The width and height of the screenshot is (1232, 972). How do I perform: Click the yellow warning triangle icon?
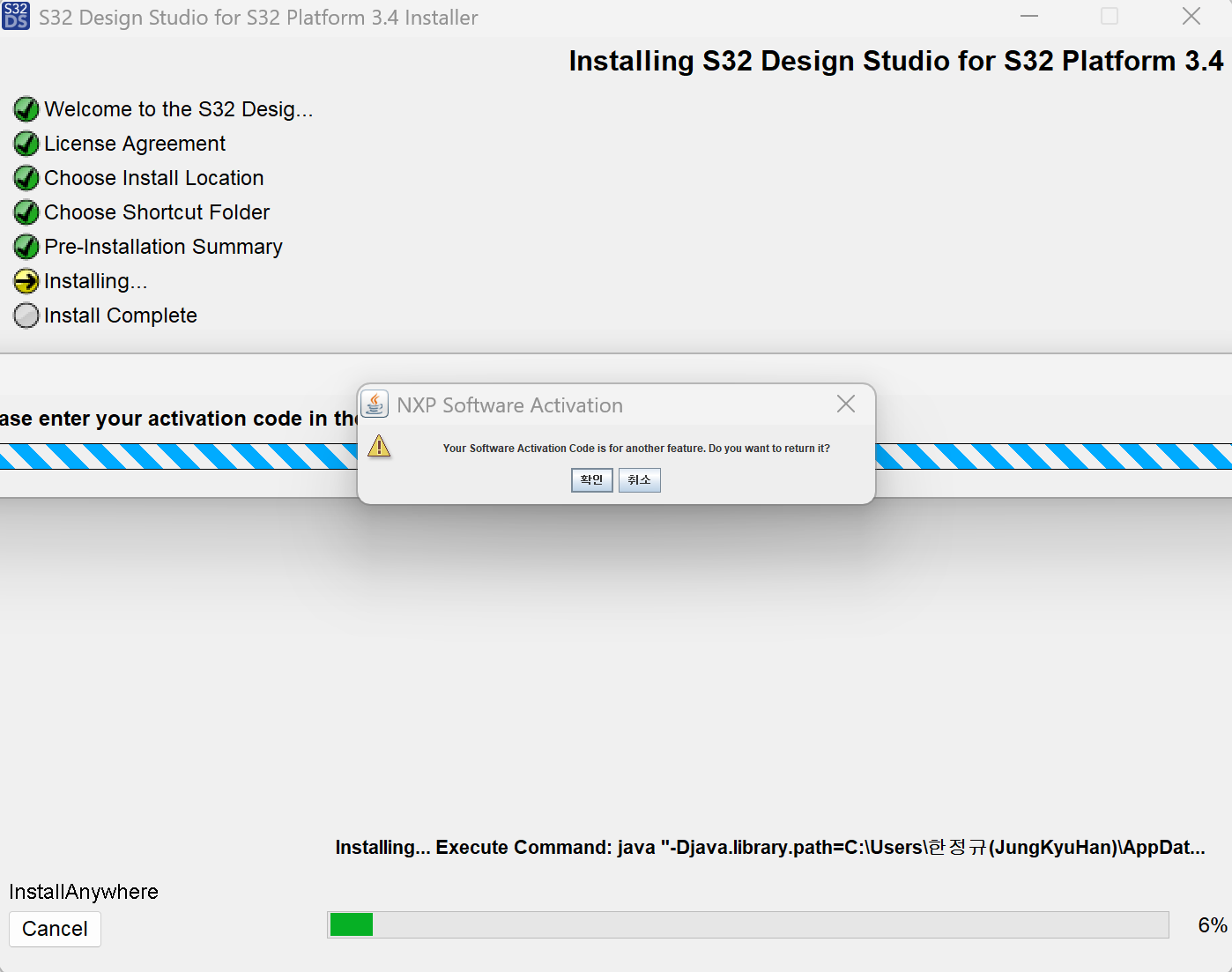click(x=379, y=446)
